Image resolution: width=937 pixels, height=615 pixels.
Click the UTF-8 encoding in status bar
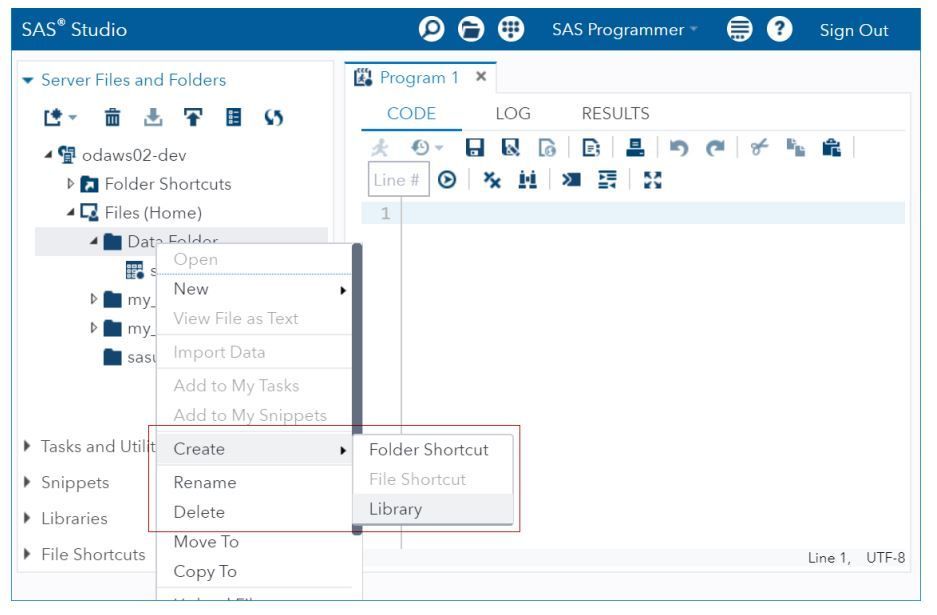click(x=885, y=558)
